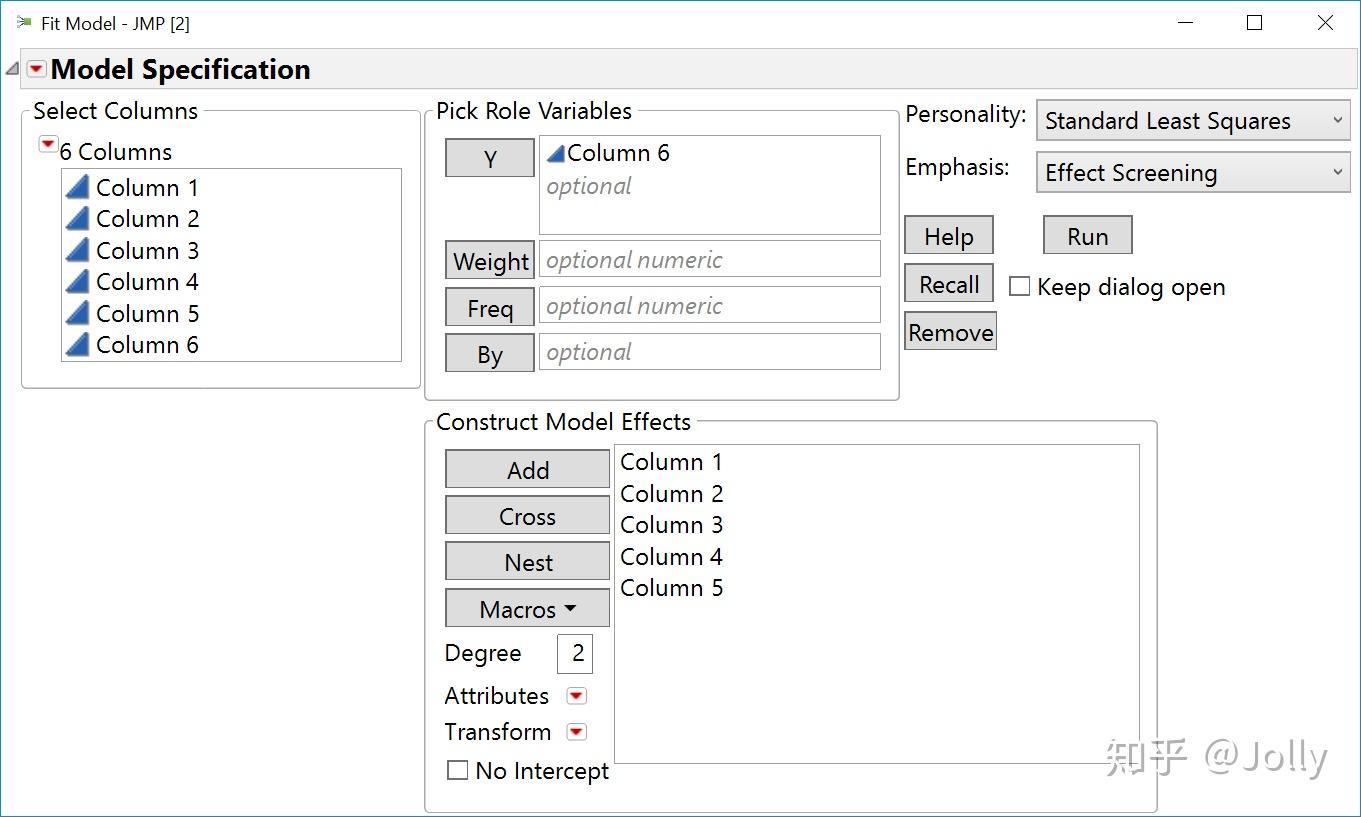The height and width of the screenshot is (817, 1361).
Task: Check the No Intercept box
Action: (x=457, y=771)
